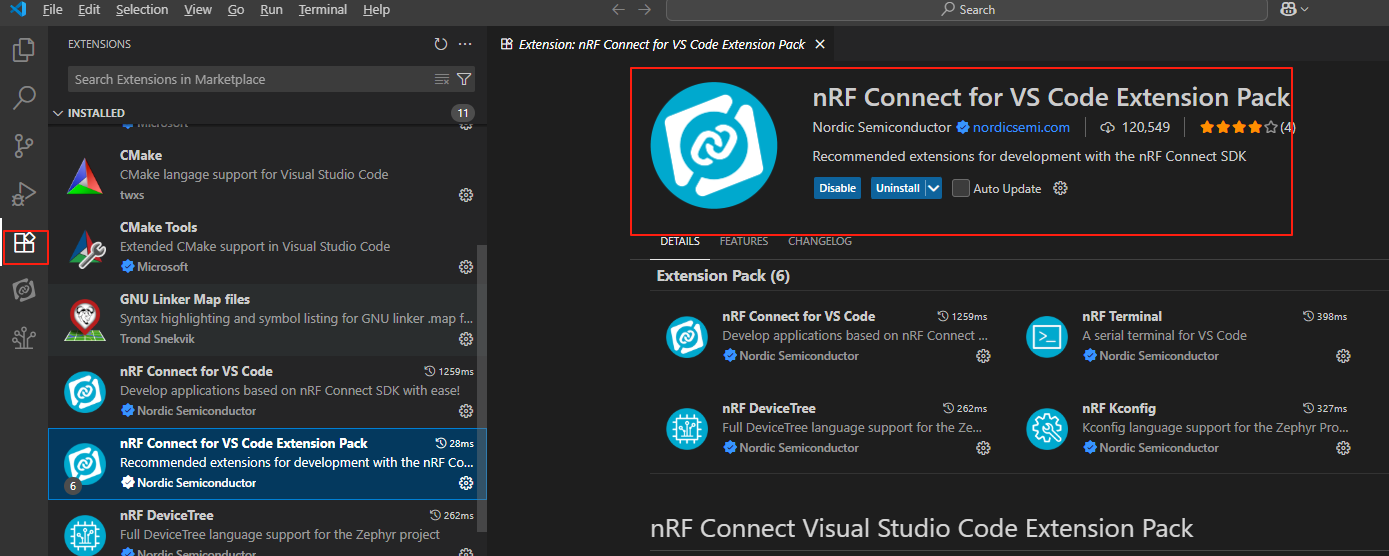1389x556 pixels.
Task: Switch to the DETAILS tab
Action: (680, 241)
